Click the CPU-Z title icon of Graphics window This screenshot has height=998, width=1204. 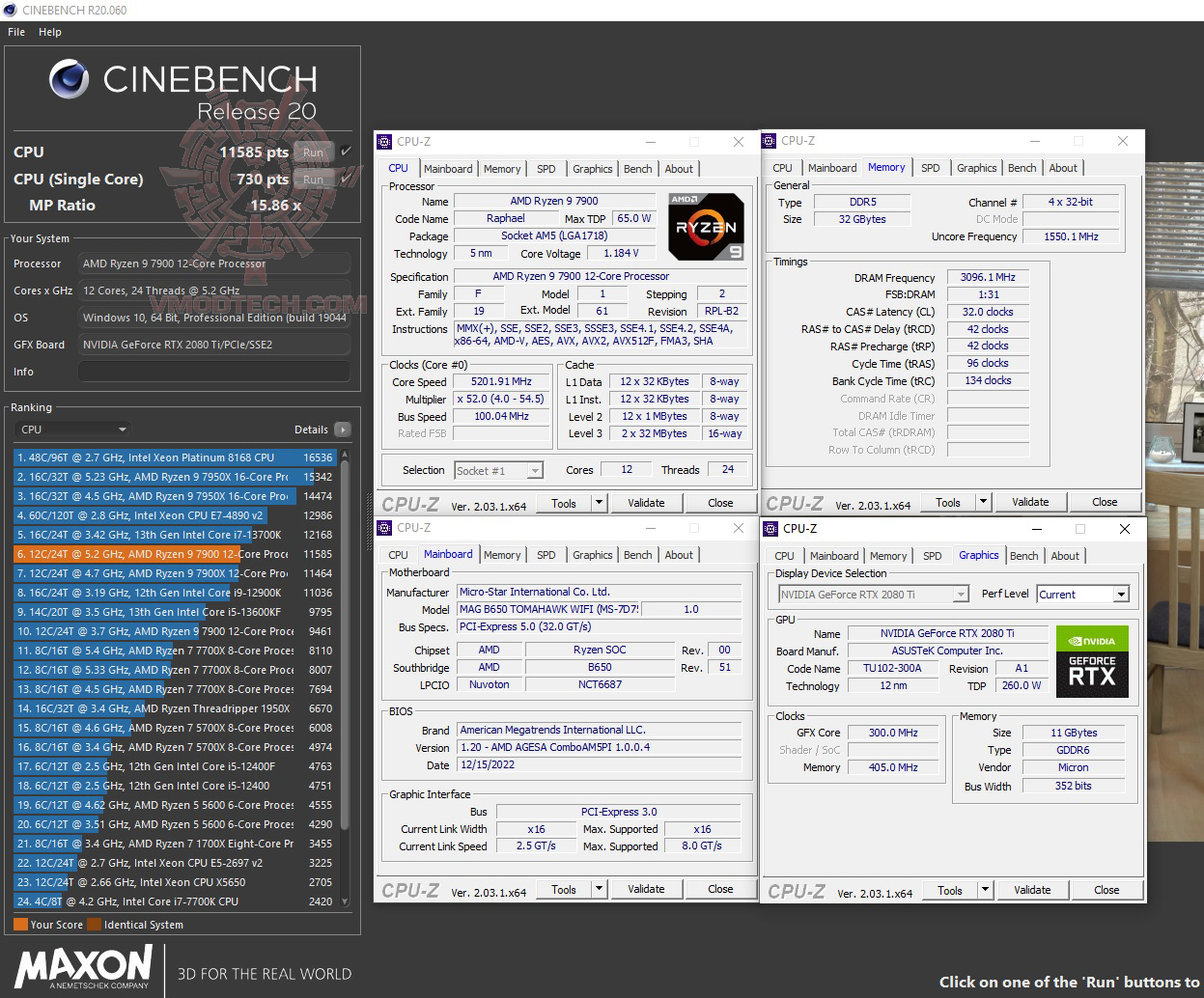click(x=770, y=529)
